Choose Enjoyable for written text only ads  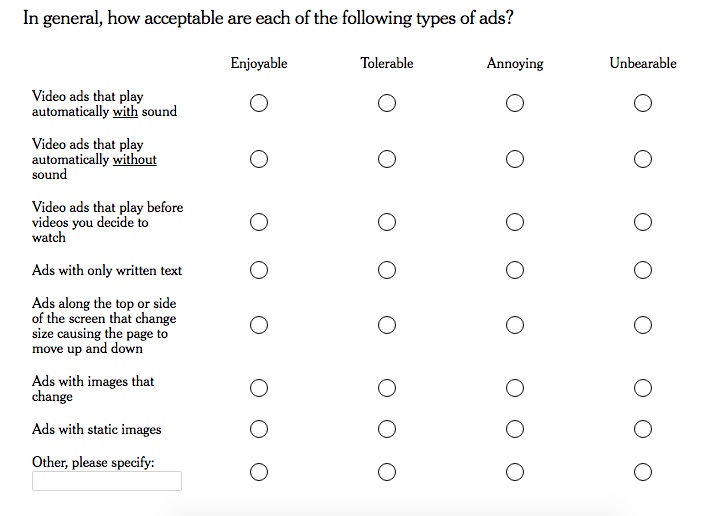[259, 270]
